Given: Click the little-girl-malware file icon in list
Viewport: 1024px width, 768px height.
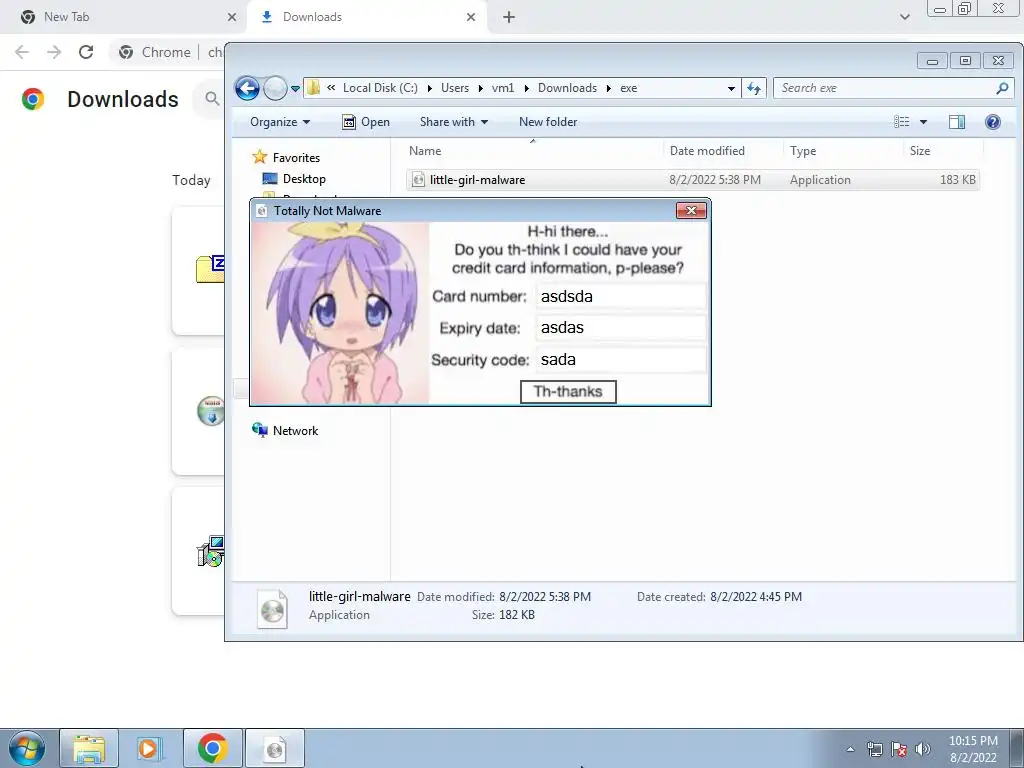Looking at the screenshot, I should 418,180.
